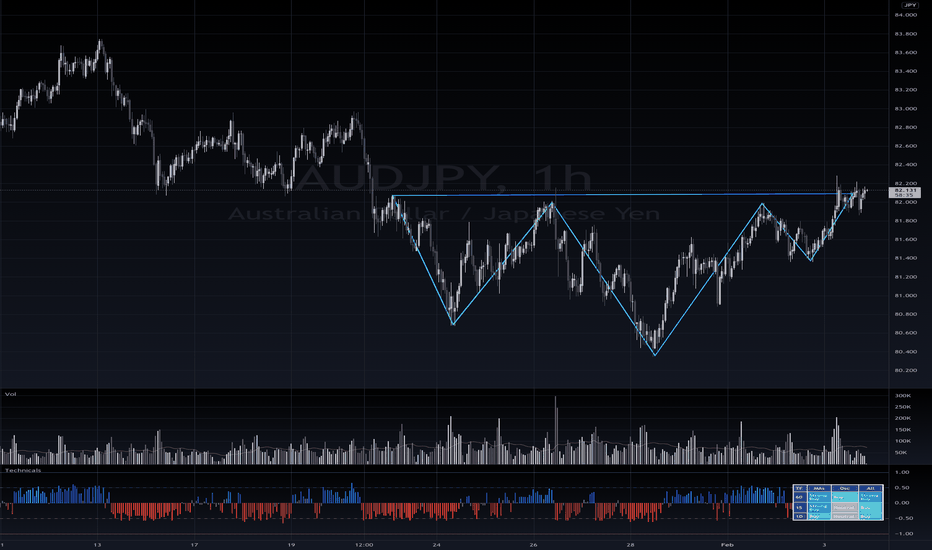Click the Feb label on time axis

pyautogui.click(x=727, y=545)
